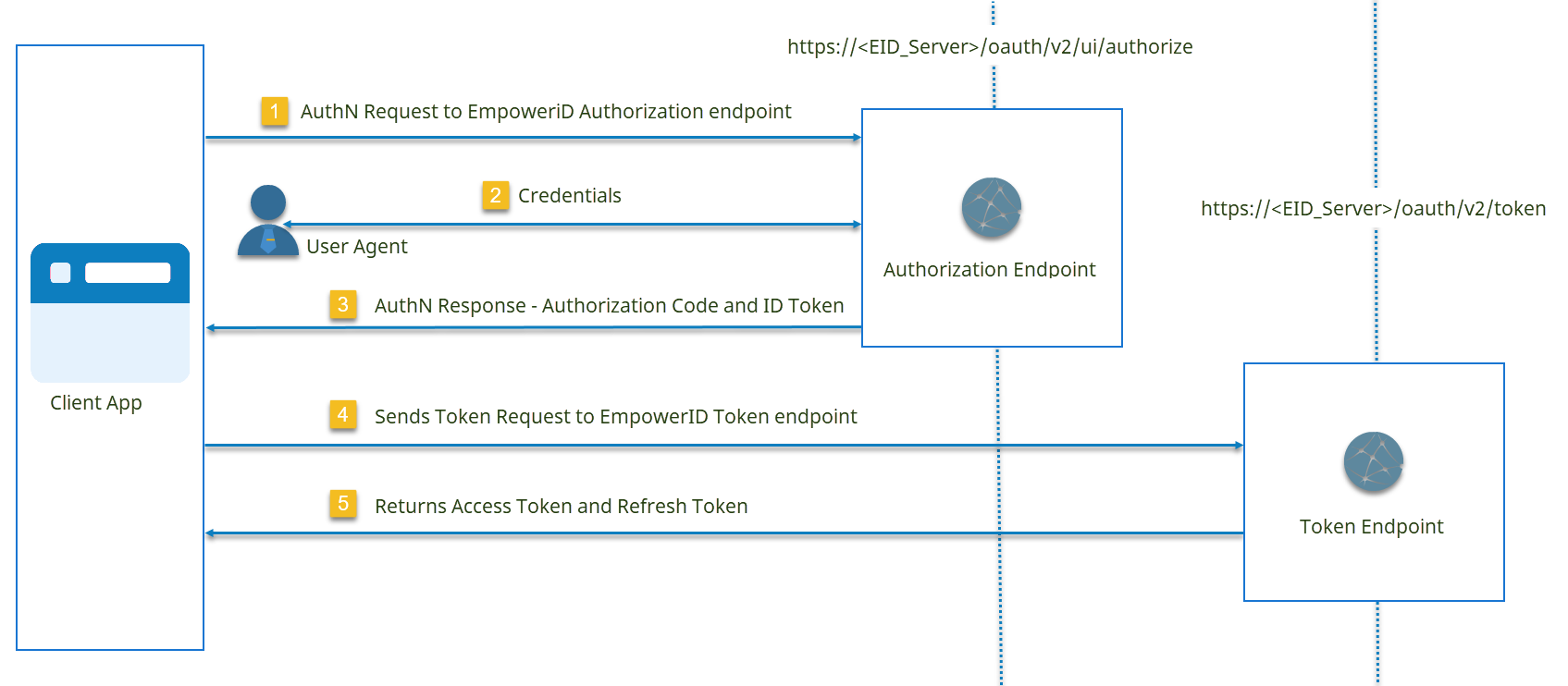Click the oauth/v2/ui/authorize URL text
Viewport: 1568px width, 686px height.
coord(990,47)
